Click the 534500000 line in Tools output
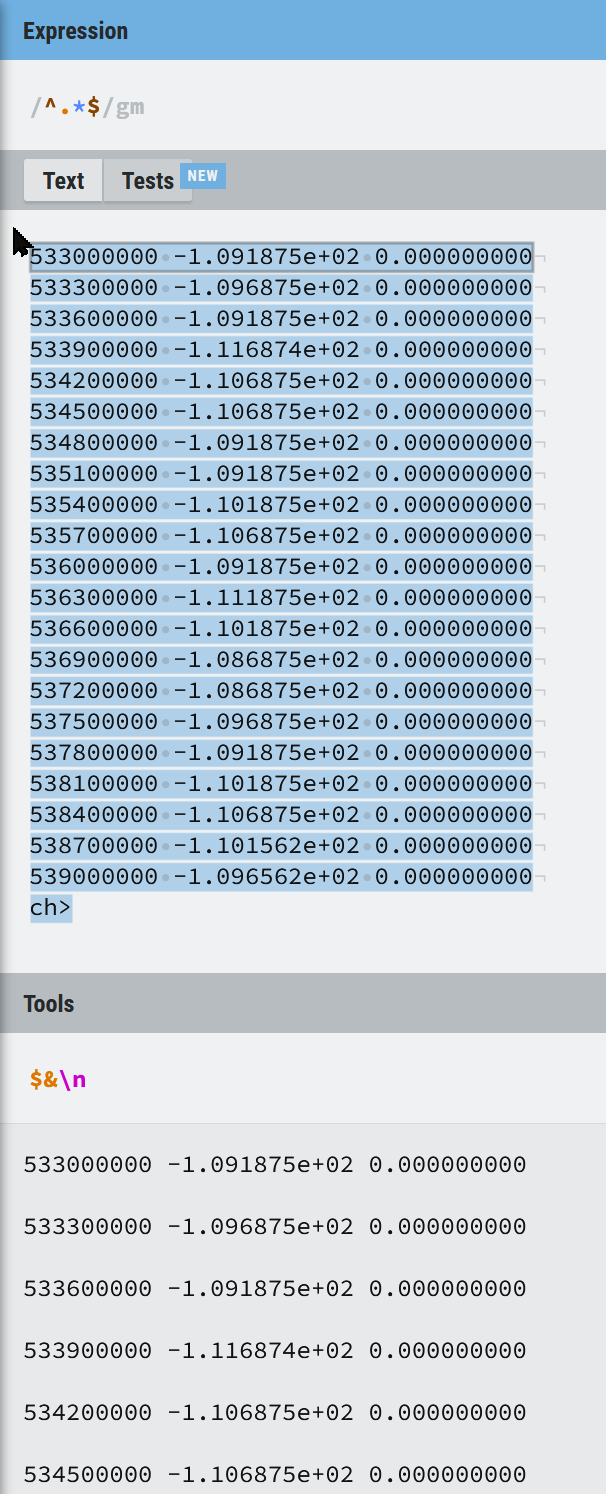This screenshot has width=606, height=1494. point(275,1475)
